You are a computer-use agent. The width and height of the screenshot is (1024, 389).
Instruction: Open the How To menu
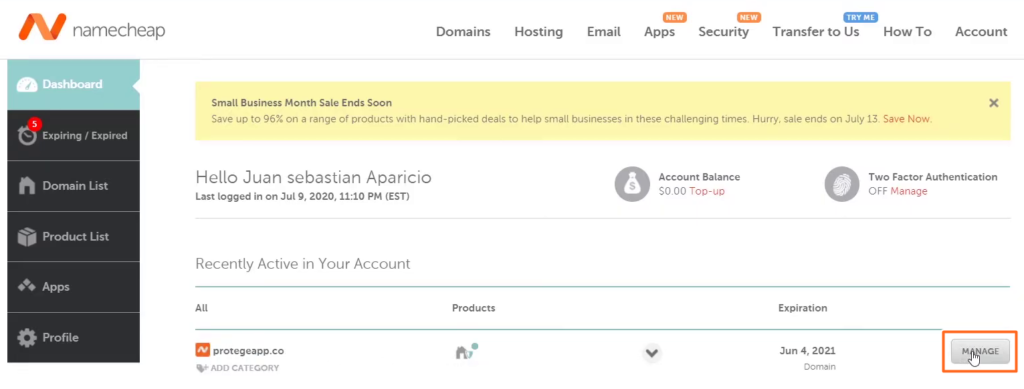click(907, 31)
